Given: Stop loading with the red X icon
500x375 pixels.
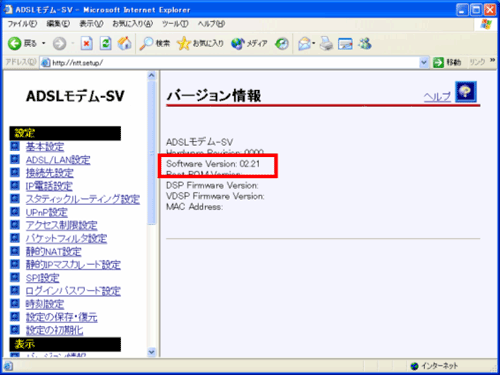Looking at the screenshot, I should [x=87, y=43].
